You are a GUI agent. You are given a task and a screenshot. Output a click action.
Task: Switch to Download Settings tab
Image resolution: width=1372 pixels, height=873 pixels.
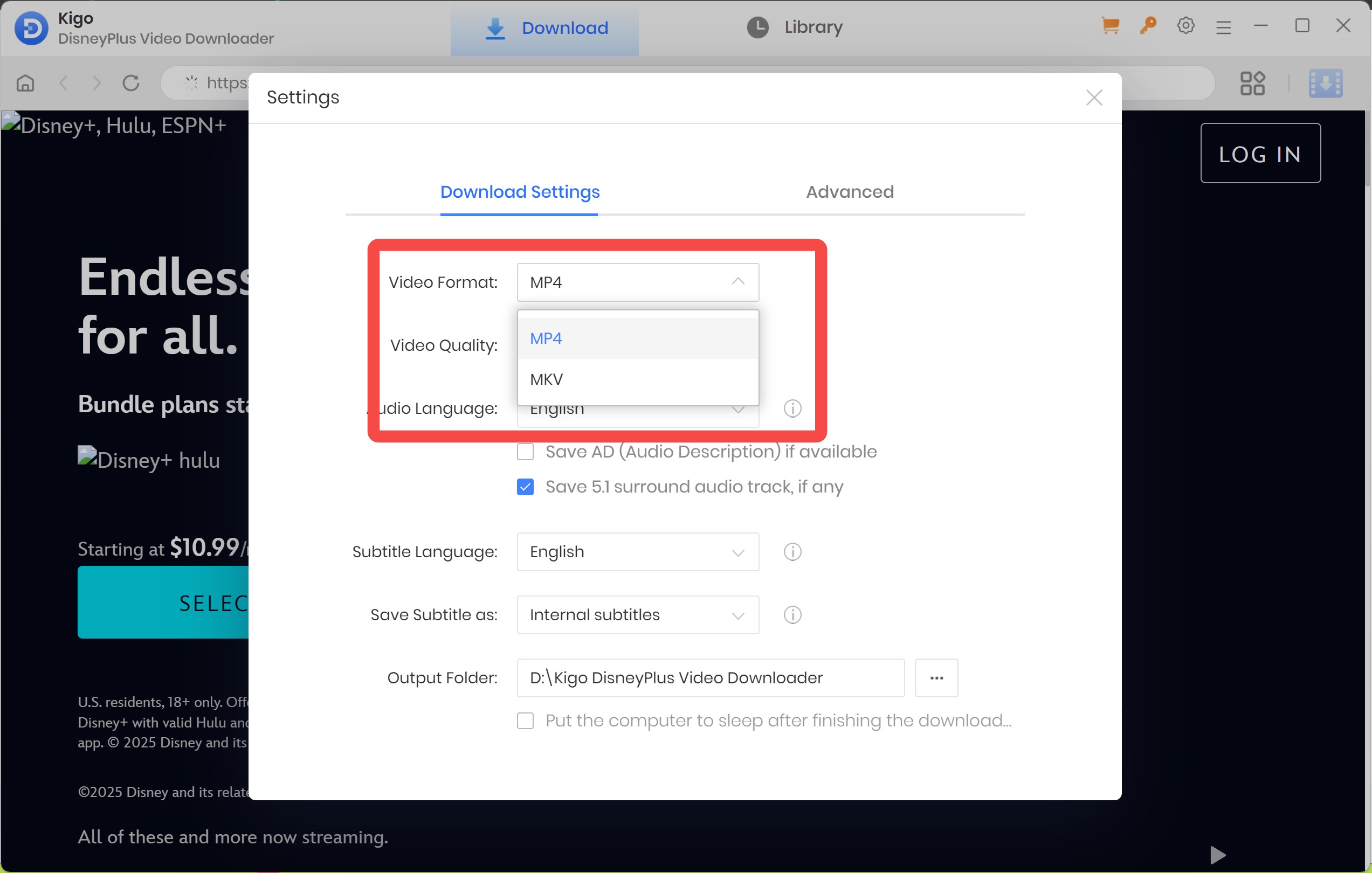[x=520, y=192]
